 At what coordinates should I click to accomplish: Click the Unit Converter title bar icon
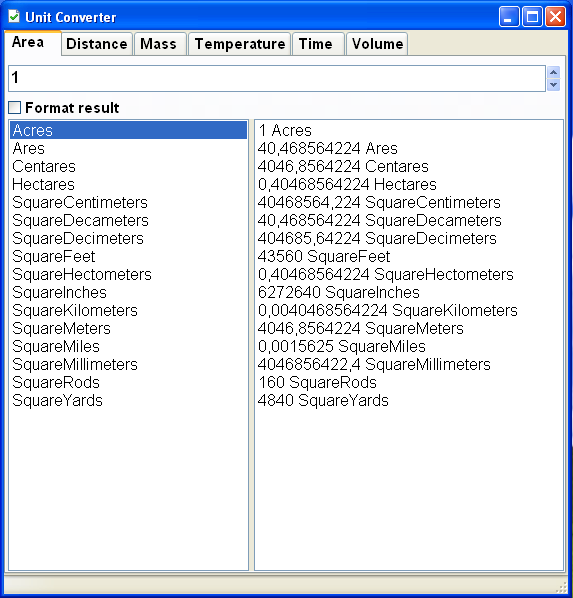click(x=14, y=16)
